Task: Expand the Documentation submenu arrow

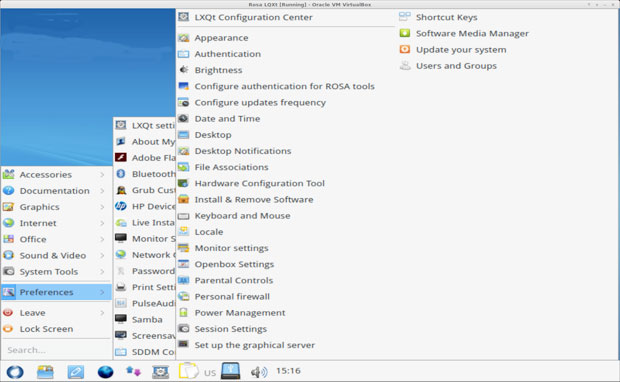Action: click(x=102, y=191)
